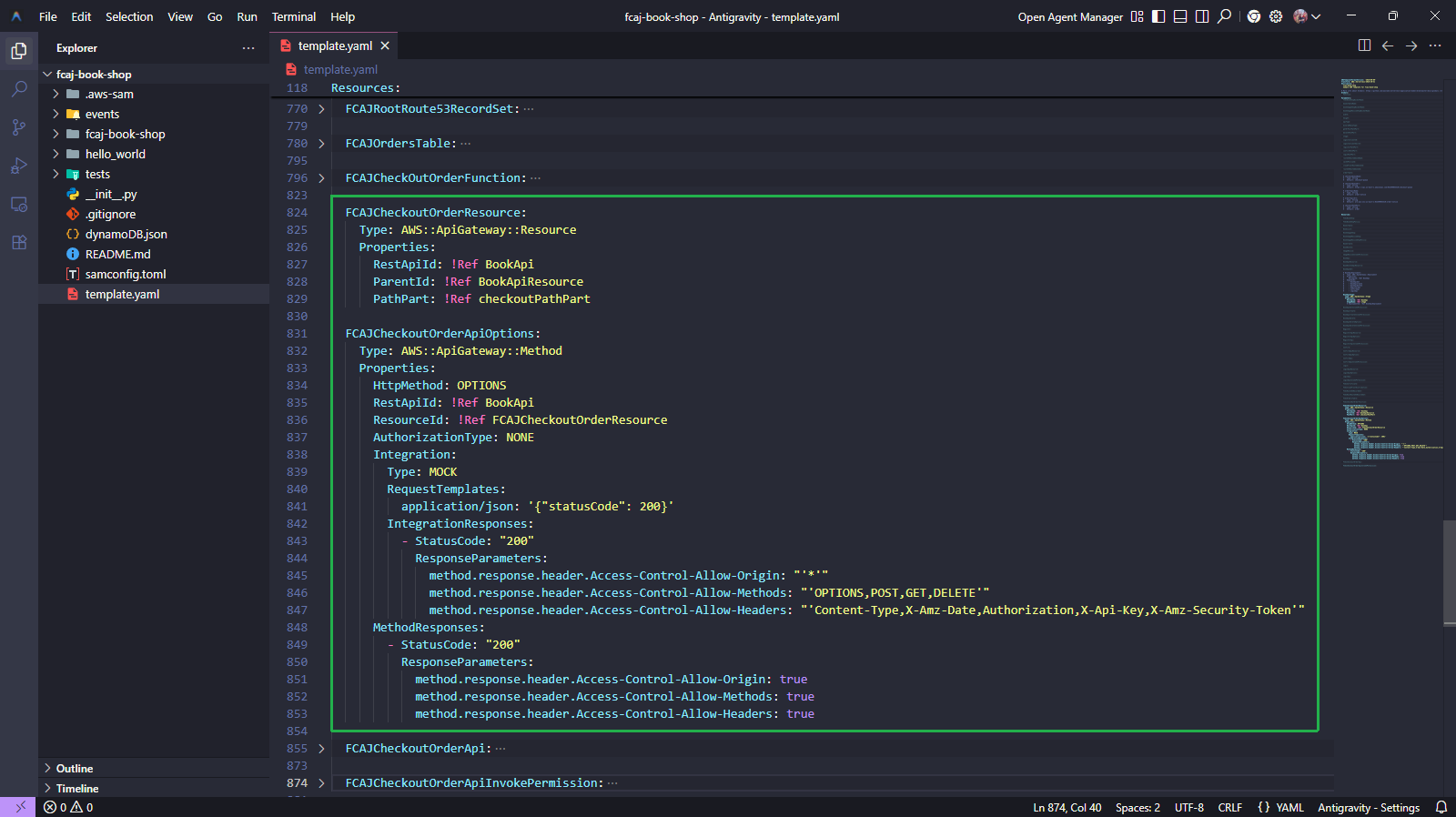
Task: Split the editor to the right
Action: pyautogui.click(x=1364, y=45)
